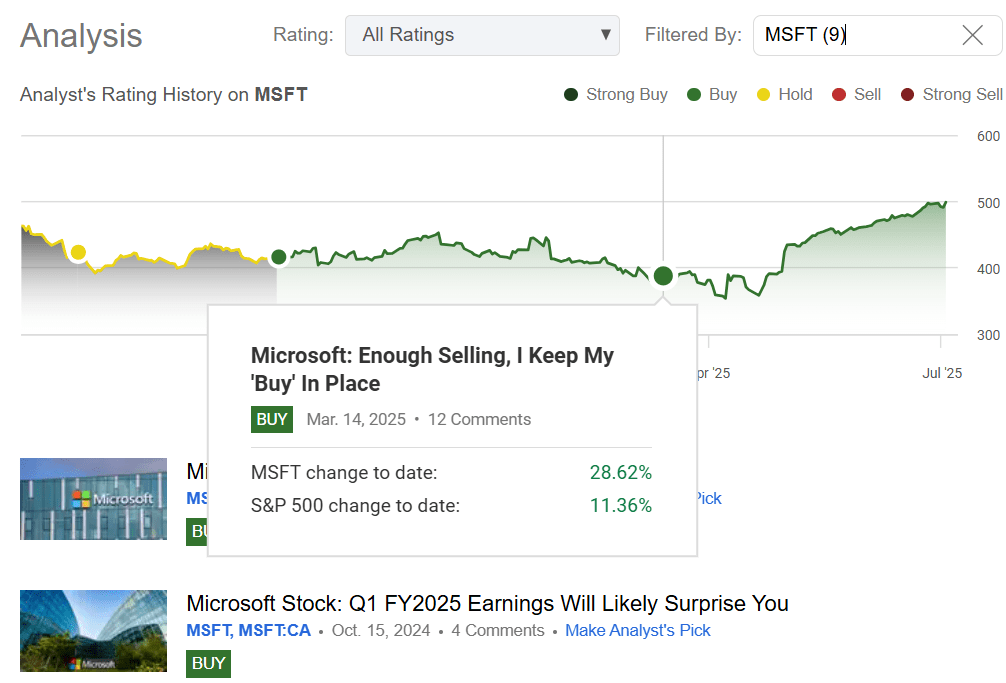Clear the MSFT ticker filter with the X
The height and width of the screenshot is (683, 1006).
tap(971, 35)
